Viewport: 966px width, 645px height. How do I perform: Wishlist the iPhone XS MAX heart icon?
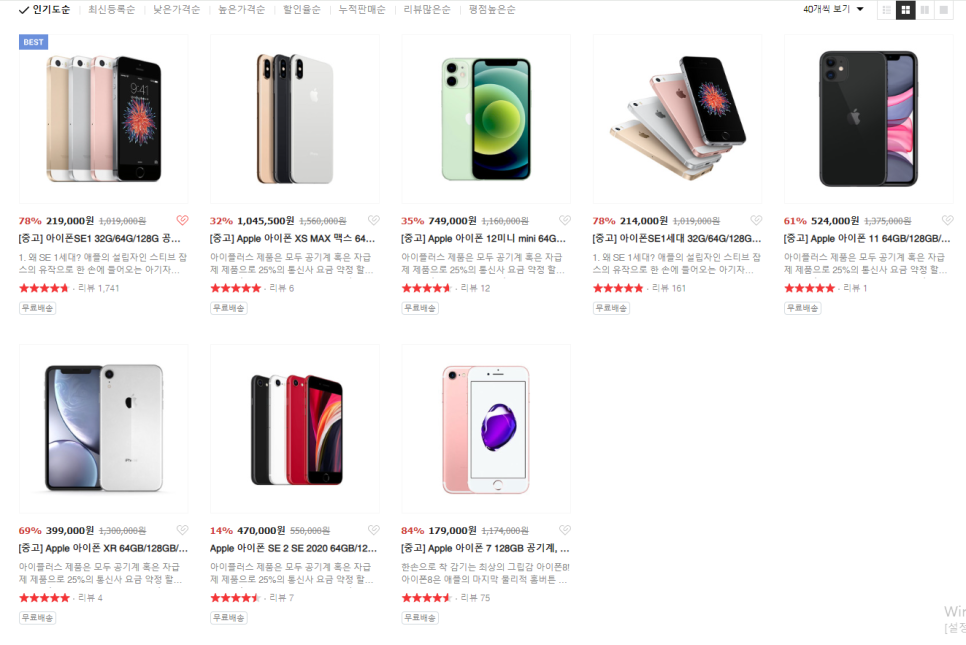coord(374,220)
